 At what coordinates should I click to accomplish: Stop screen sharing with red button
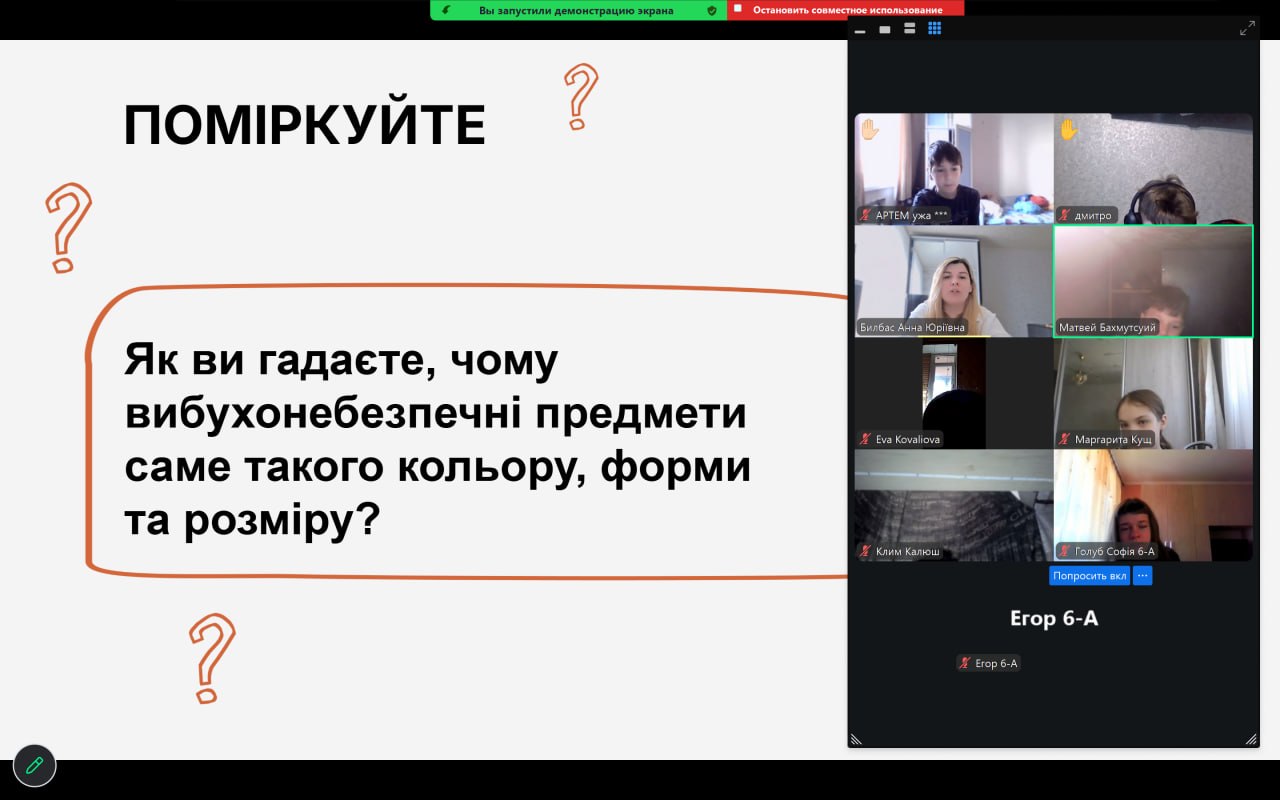click(845, 10)
